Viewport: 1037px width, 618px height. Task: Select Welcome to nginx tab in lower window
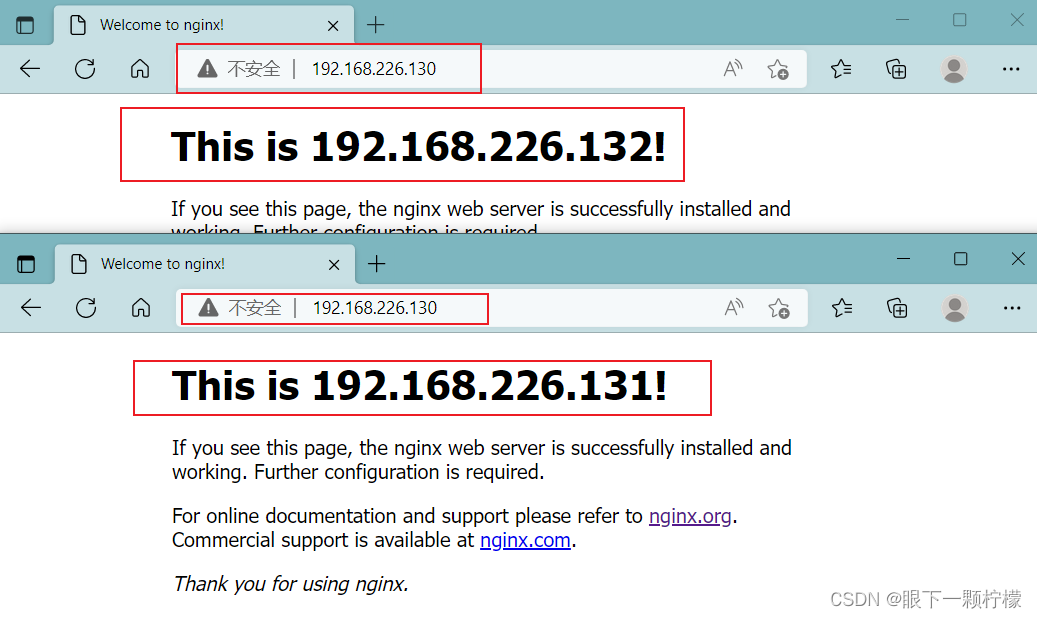tap(205, 264)
